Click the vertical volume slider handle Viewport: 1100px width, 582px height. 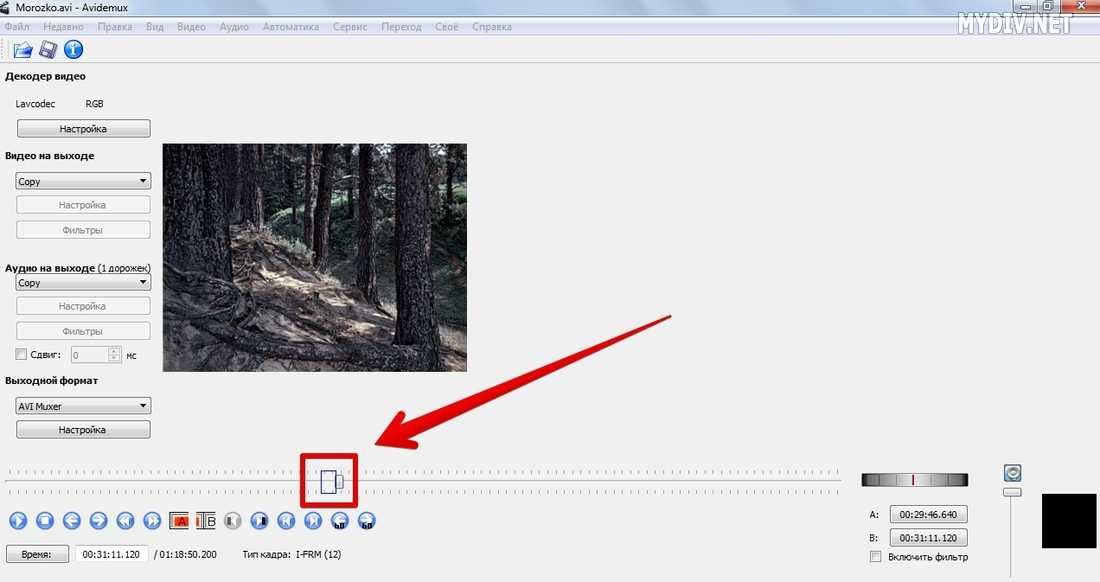coord(1012,492)
